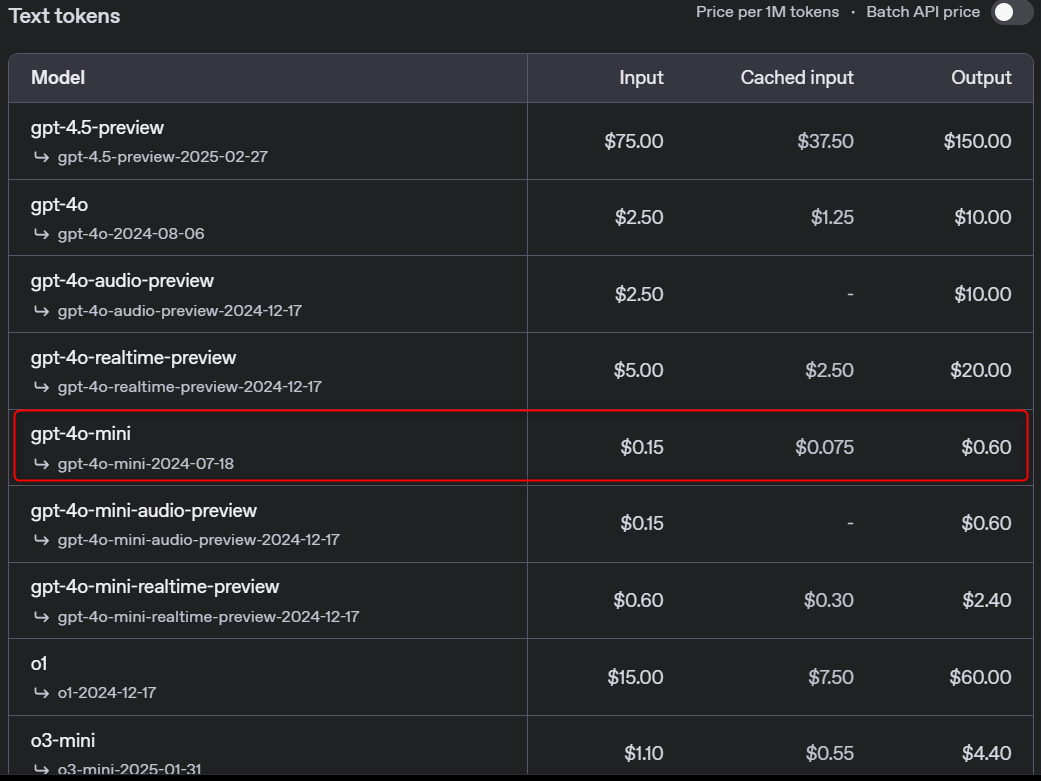Click snapshot gpt-4o-audio-preview-2024-12-17
Image resolution: width=1041 pixels, height=781 pixels.
click(179, 311)
